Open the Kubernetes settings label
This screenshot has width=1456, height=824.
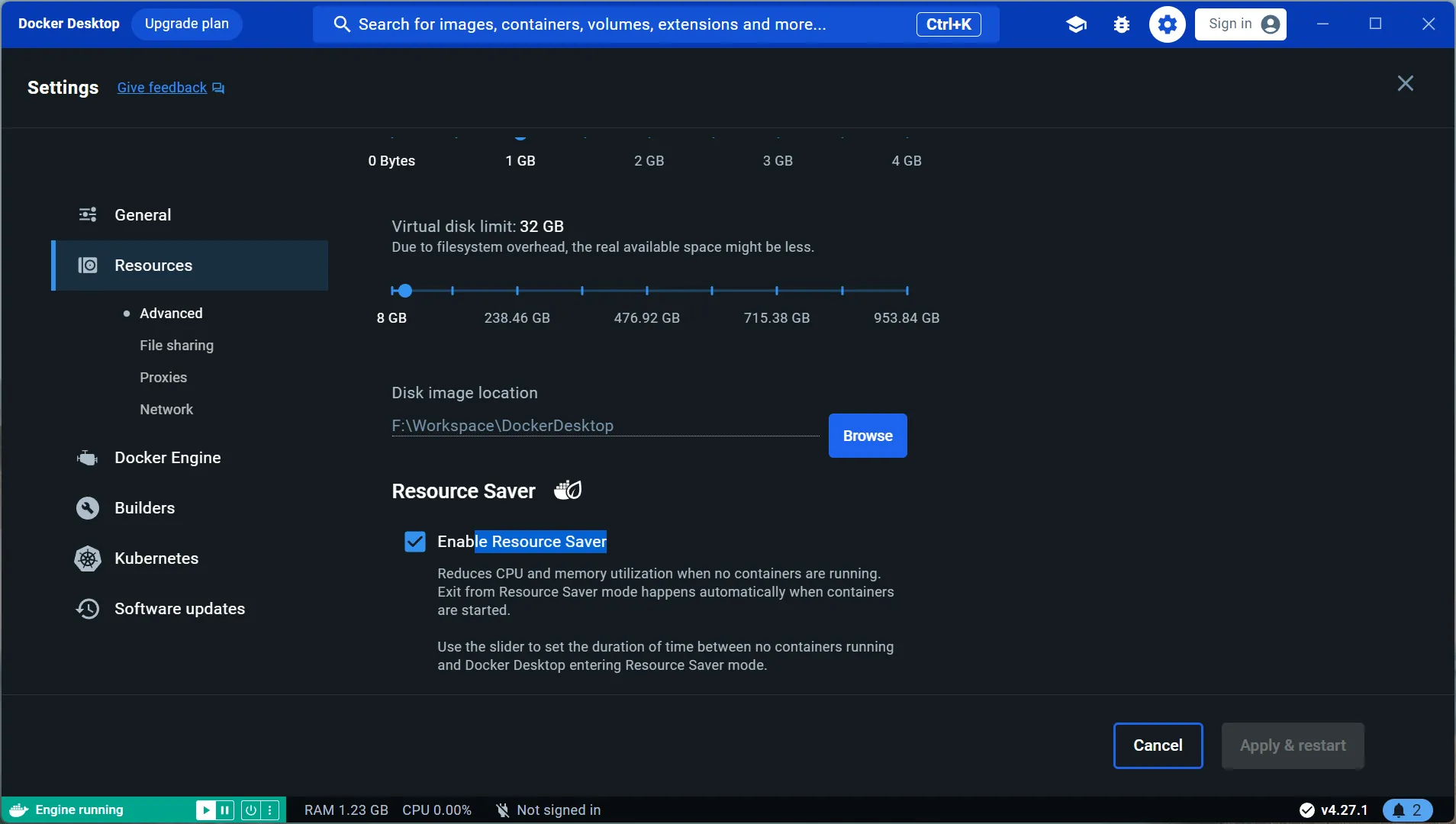(156, 558)
